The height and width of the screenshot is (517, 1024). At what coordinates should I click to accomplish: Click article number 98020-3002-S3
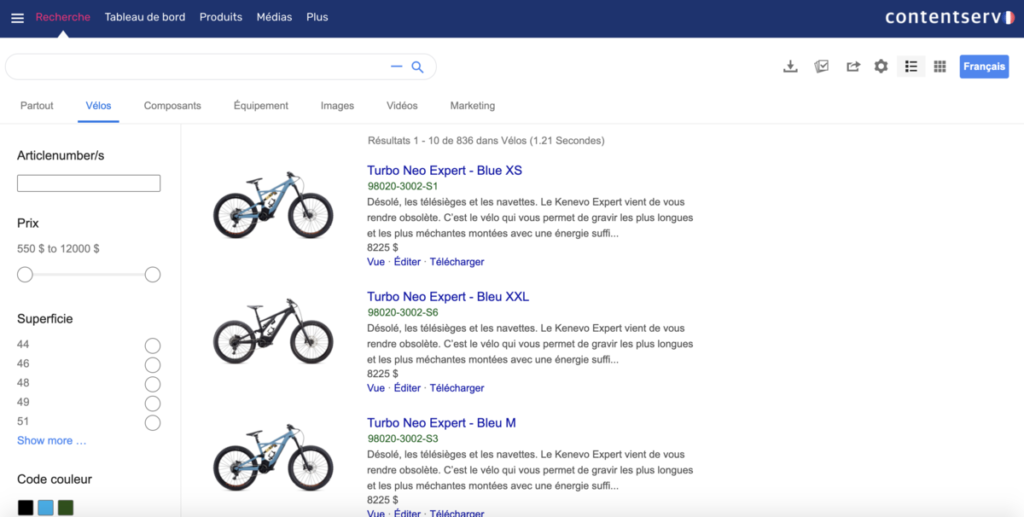[403, 439]
